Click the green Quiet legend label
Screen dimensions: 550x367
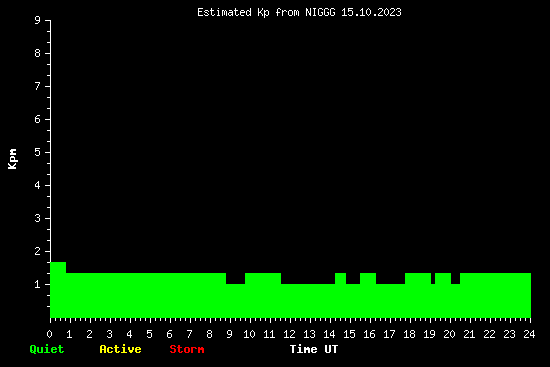pyautogui.click(x=47, y=349)
